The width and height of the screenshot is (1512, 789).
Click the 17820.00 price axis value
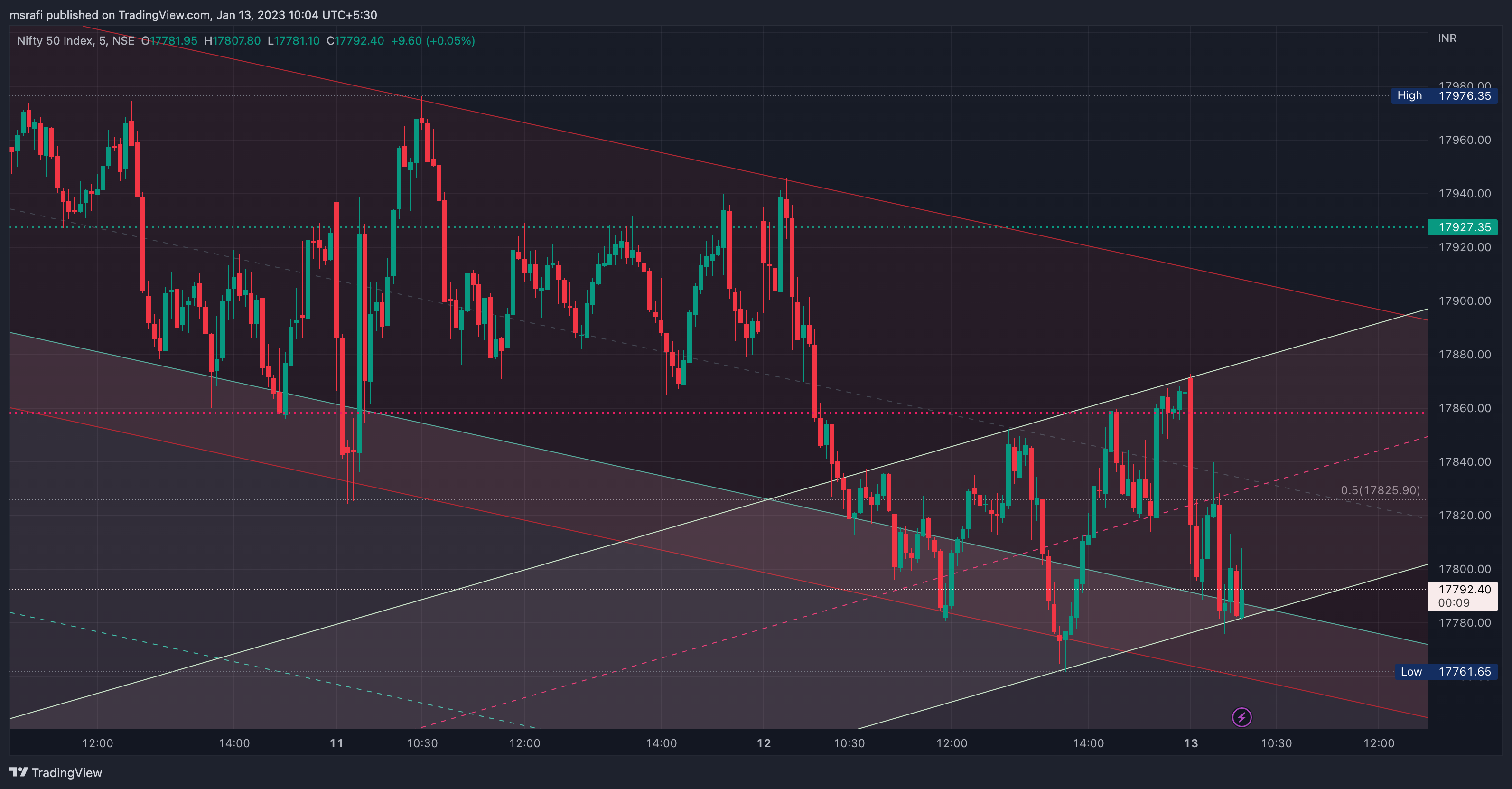pyautogui.click(x=1465, y=516)
